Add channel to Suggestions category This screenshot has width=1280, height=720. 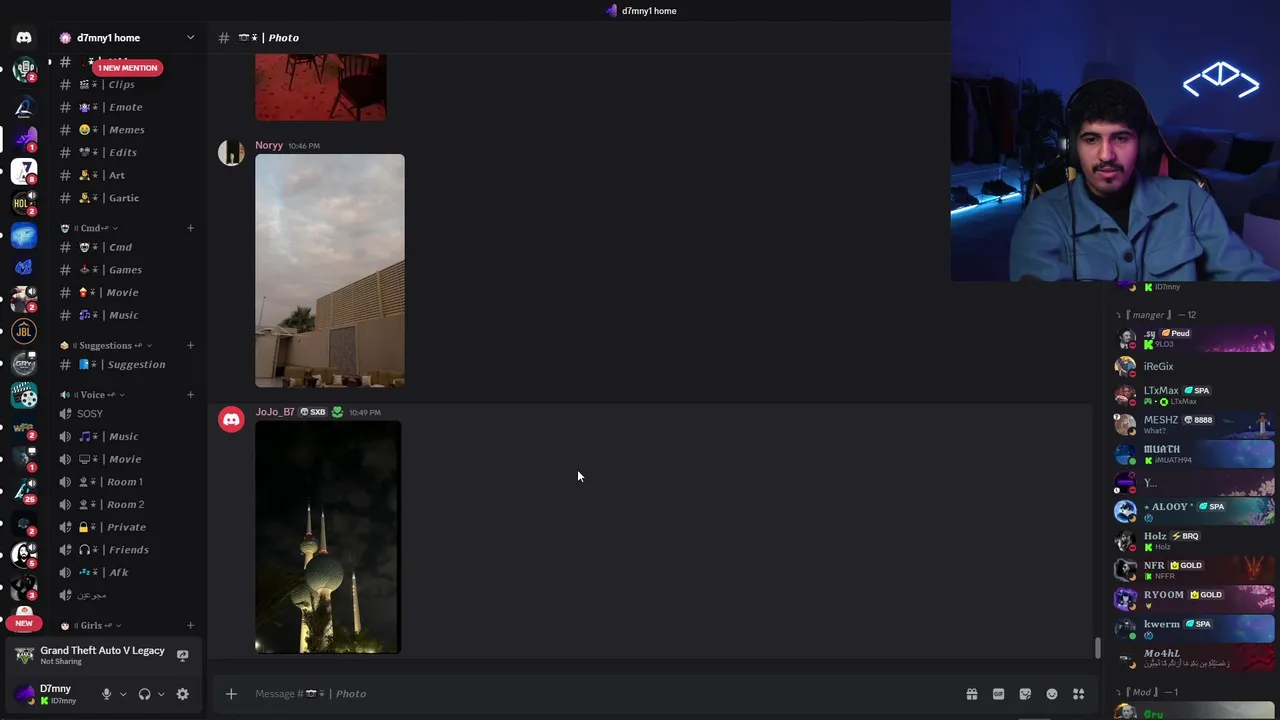pos(190,346)
